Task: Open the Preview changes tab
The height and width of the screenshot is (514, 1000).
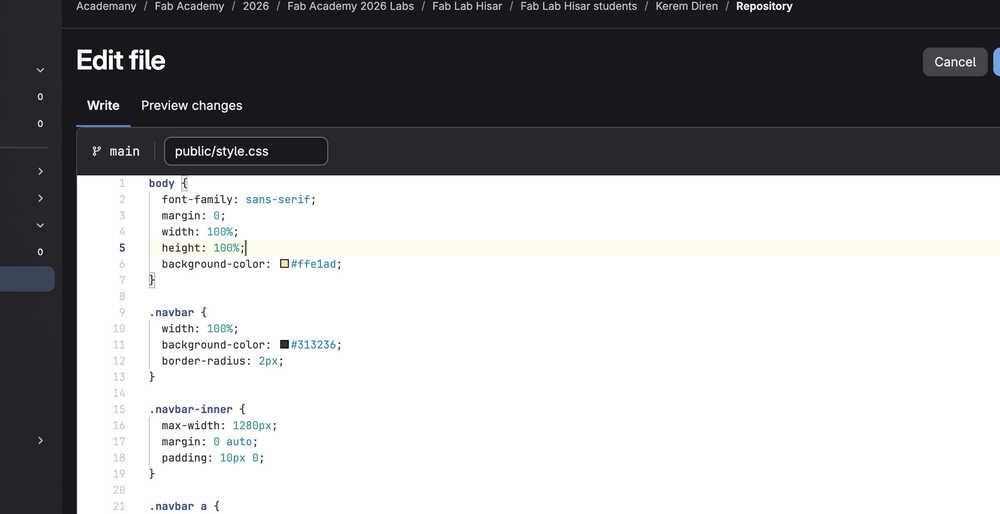Action: tap(191, 105)
